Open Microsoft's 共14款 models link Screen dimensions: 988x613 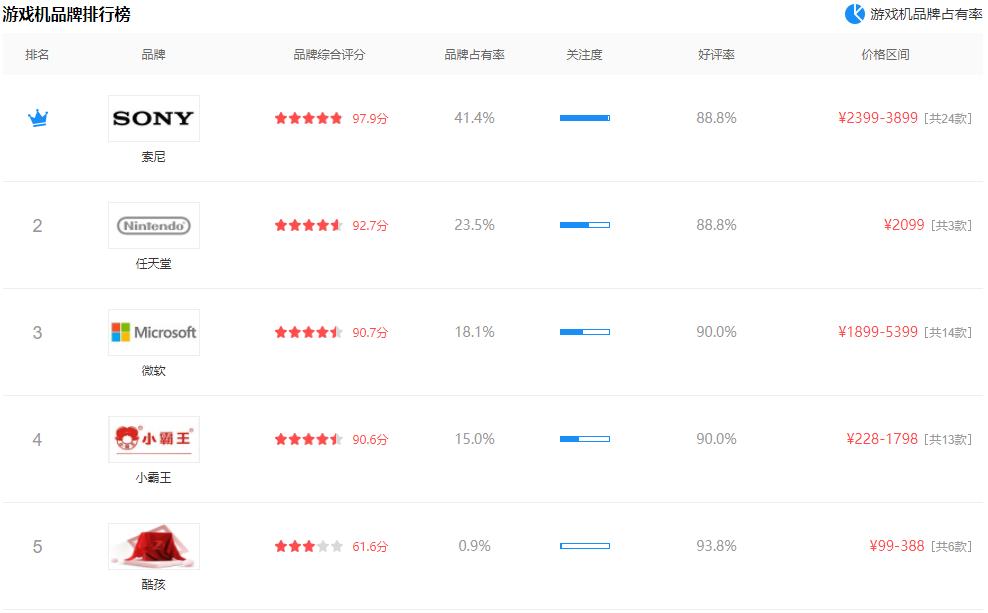[x=948, y=332]
